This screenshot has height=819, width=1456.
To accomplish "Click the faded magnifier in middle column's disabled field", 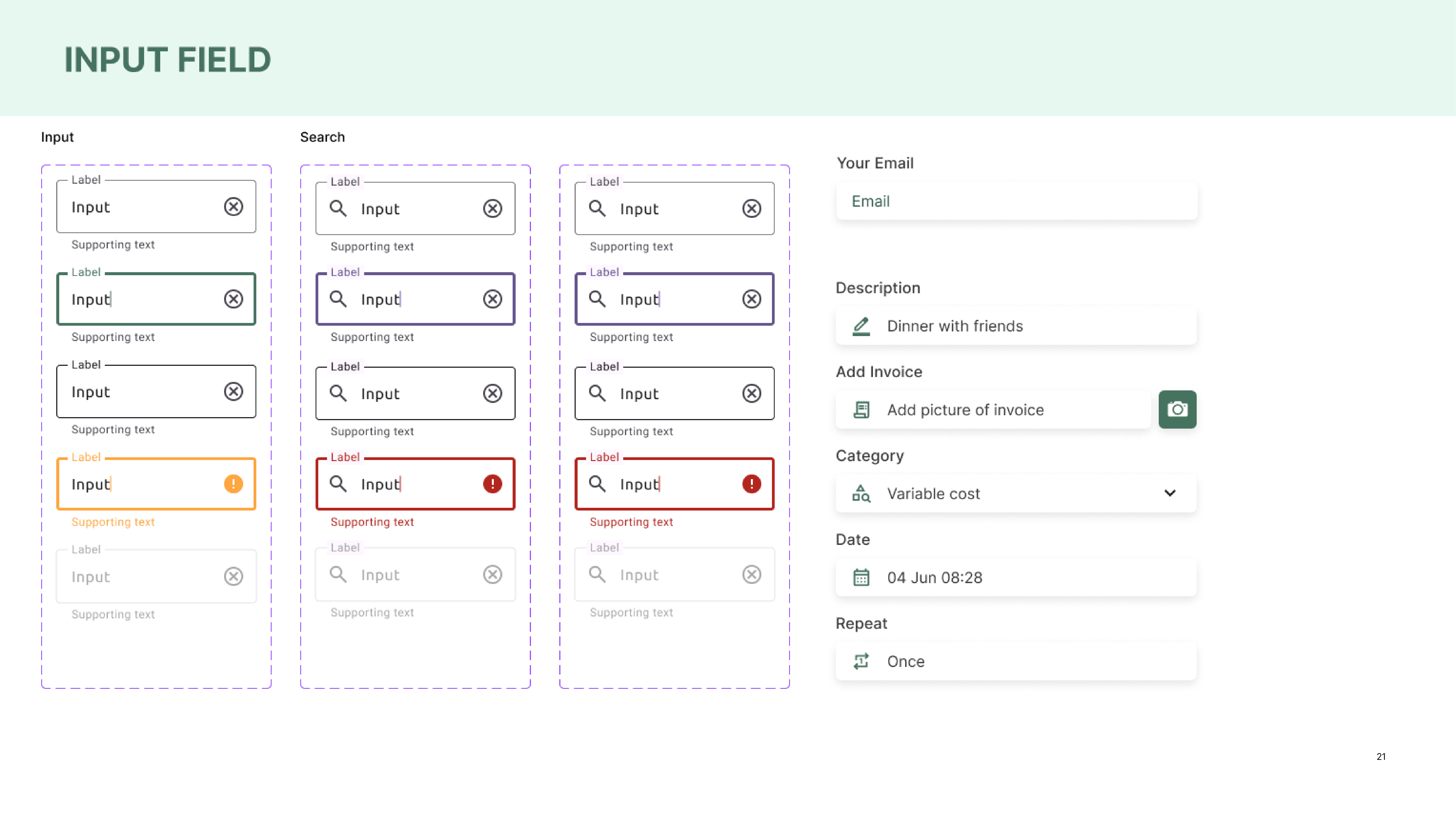I will point(338,575).
